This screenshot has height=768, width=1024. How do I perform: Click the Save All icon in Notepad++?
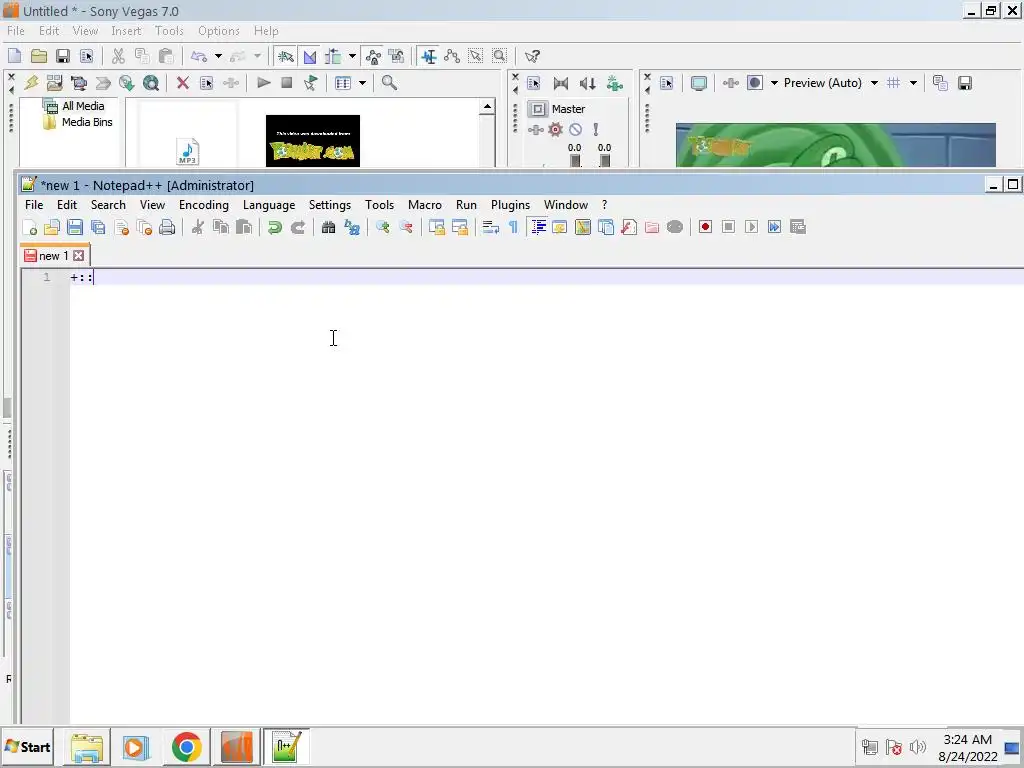[x=98, y=227]
